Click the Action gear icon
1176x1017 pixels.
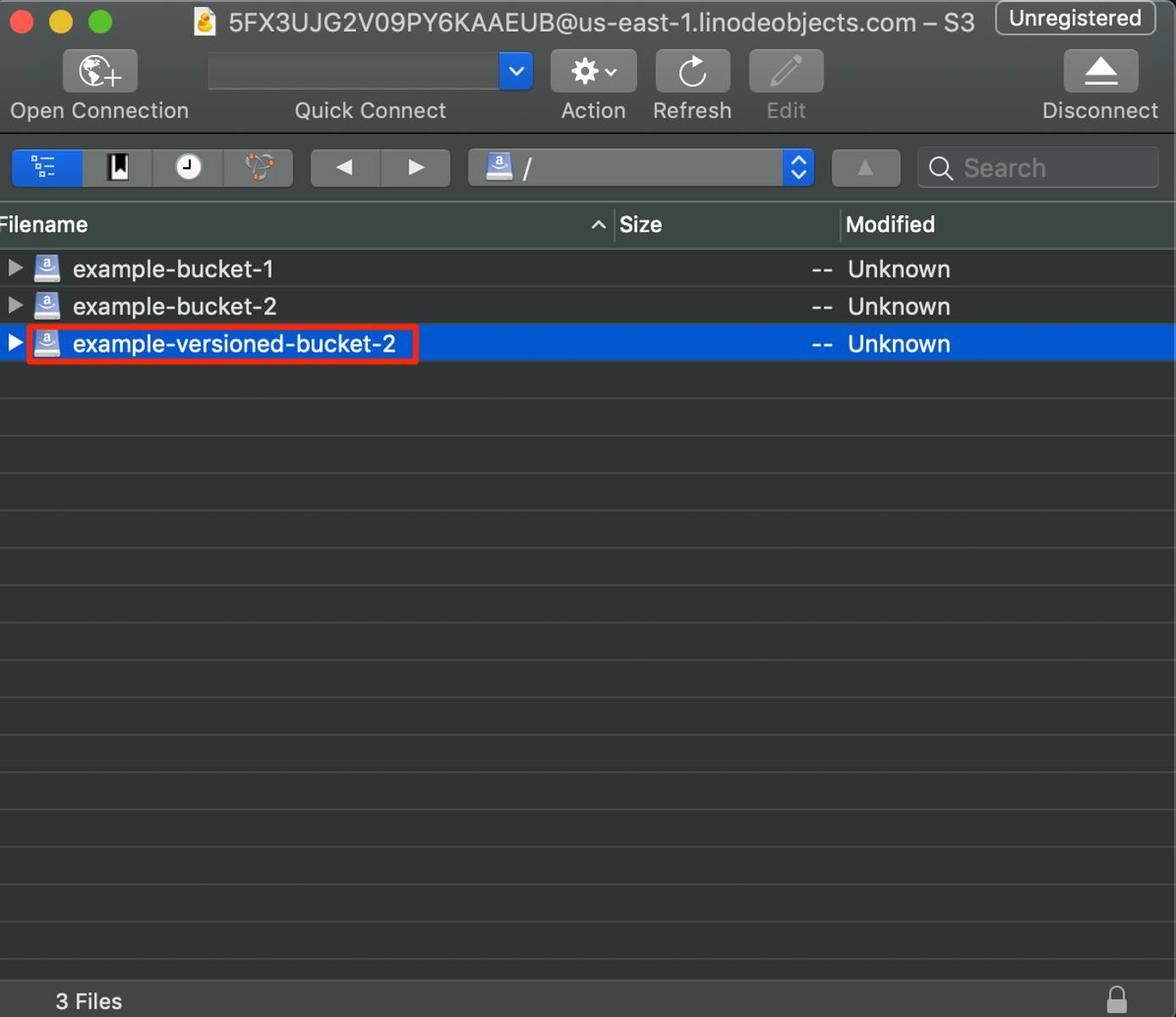point(592,71)
